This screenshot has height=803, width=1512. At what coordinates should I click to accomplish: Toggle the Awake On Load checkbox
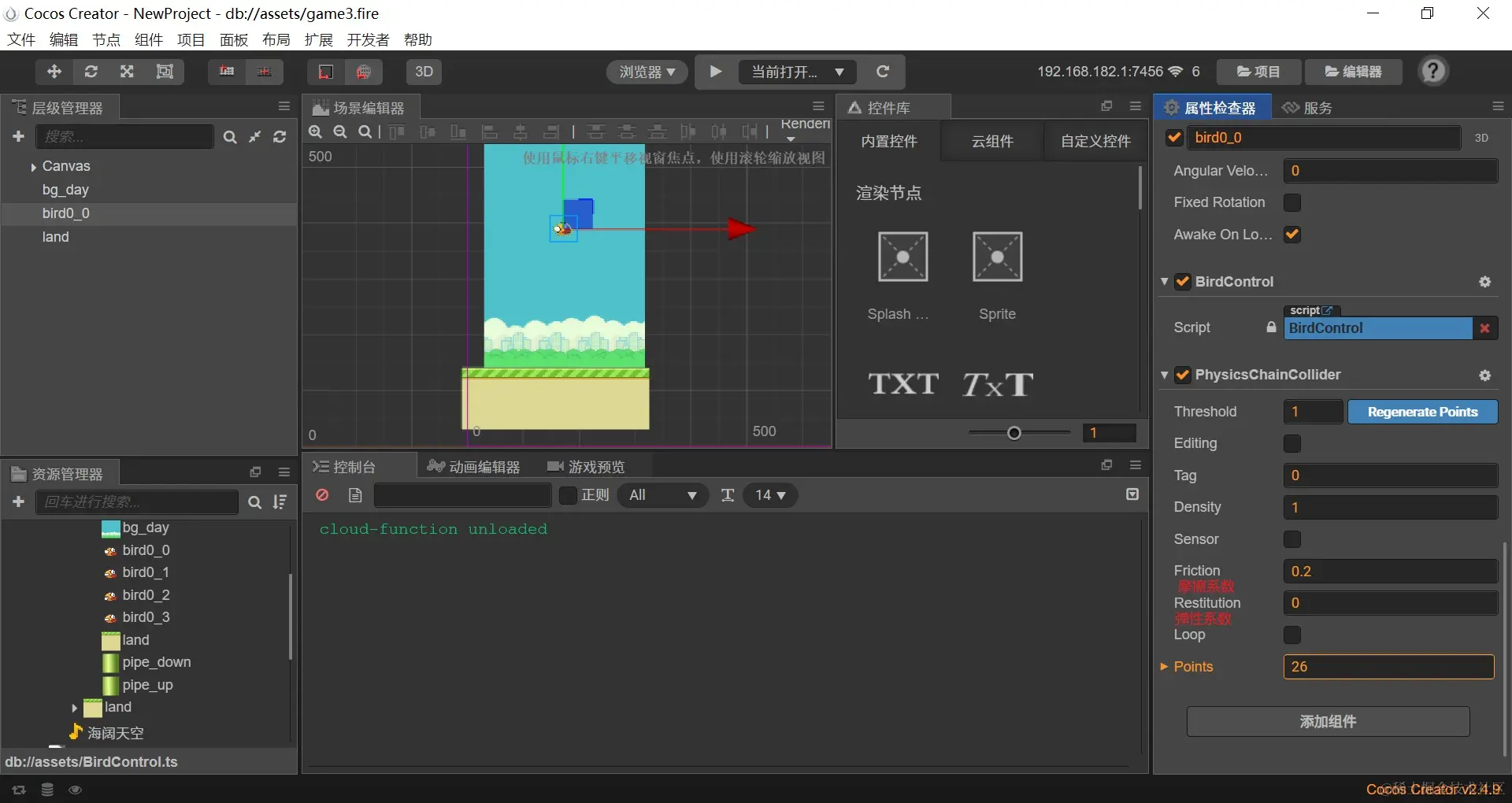(1292, 235)
